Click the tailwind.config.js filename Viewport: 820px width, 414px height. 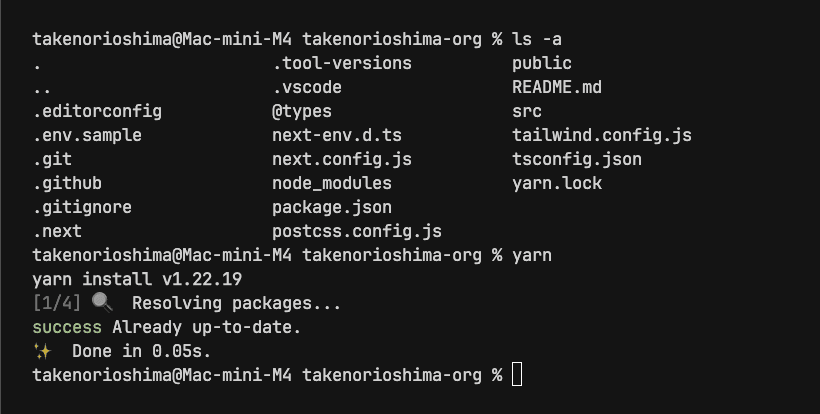click(x=601, y=135)
